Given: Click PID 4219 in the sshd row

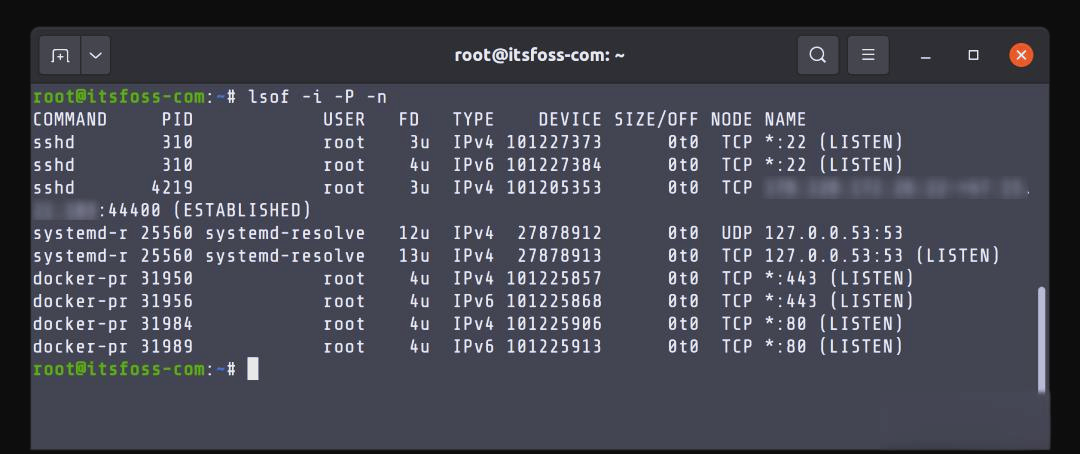Looking at the screenshot, I should (172, 187).
